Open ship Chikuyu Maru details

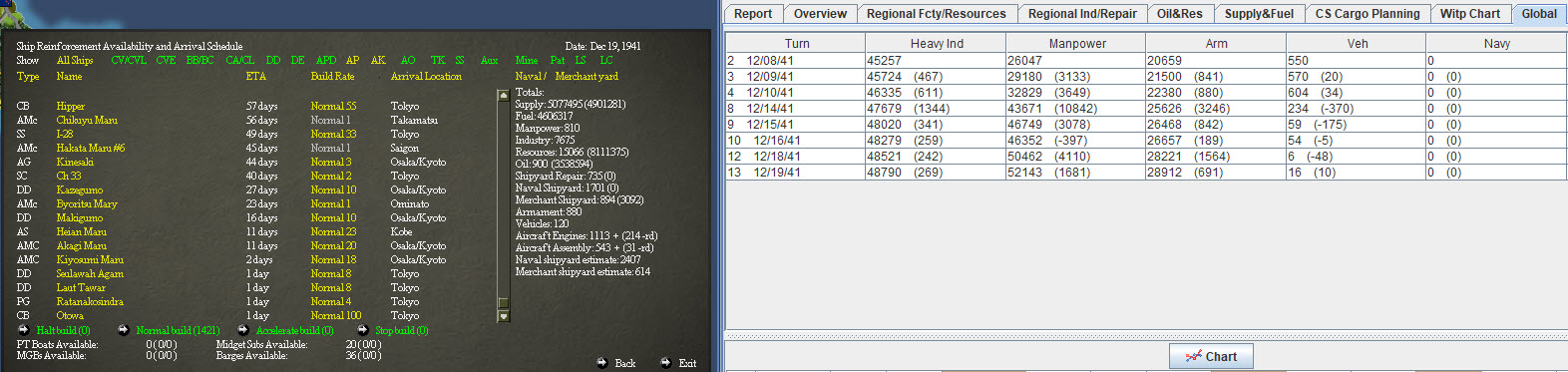click(x=87, y=120)
